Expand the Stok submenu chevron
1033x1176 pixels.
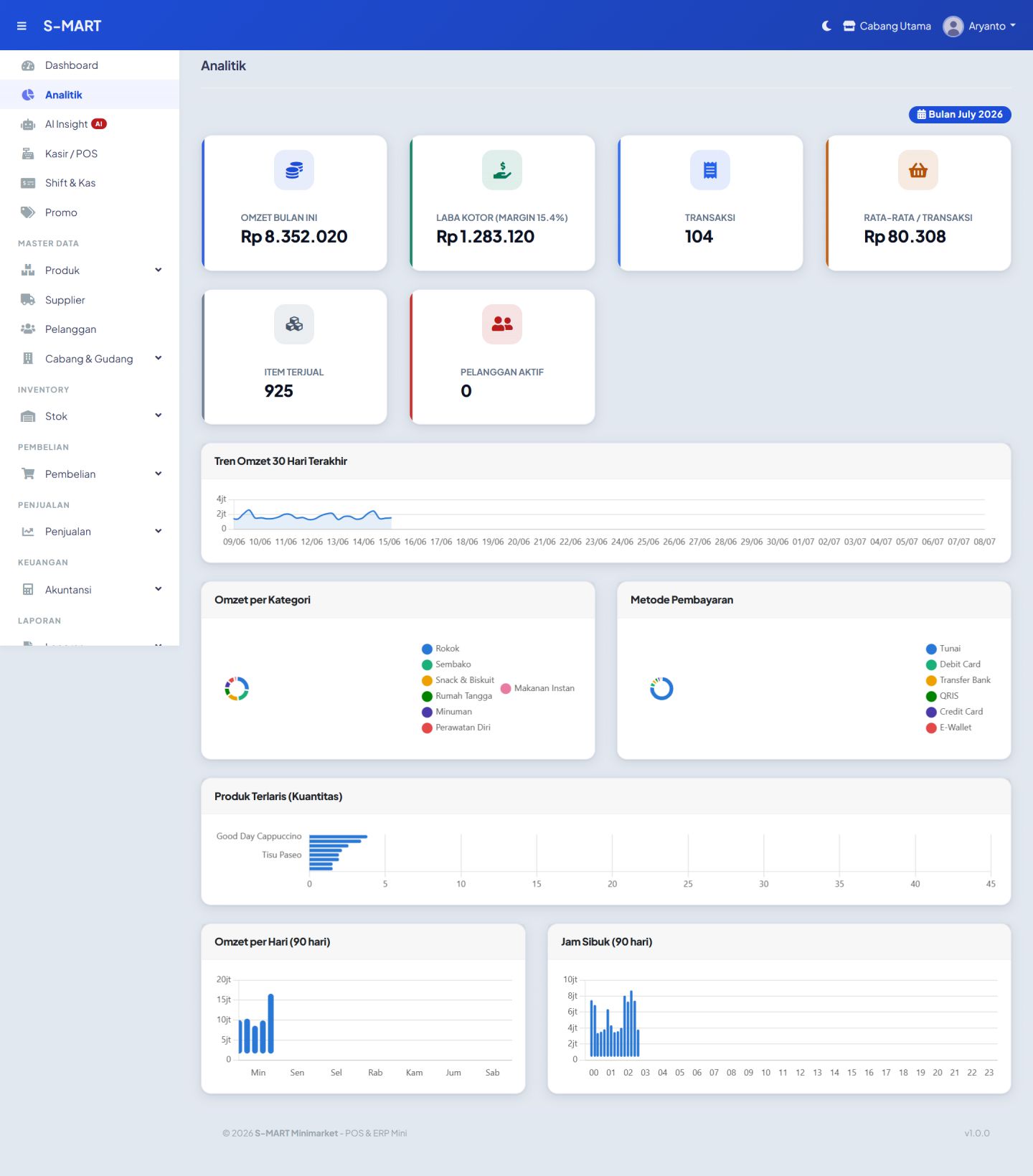coord(159,415)
